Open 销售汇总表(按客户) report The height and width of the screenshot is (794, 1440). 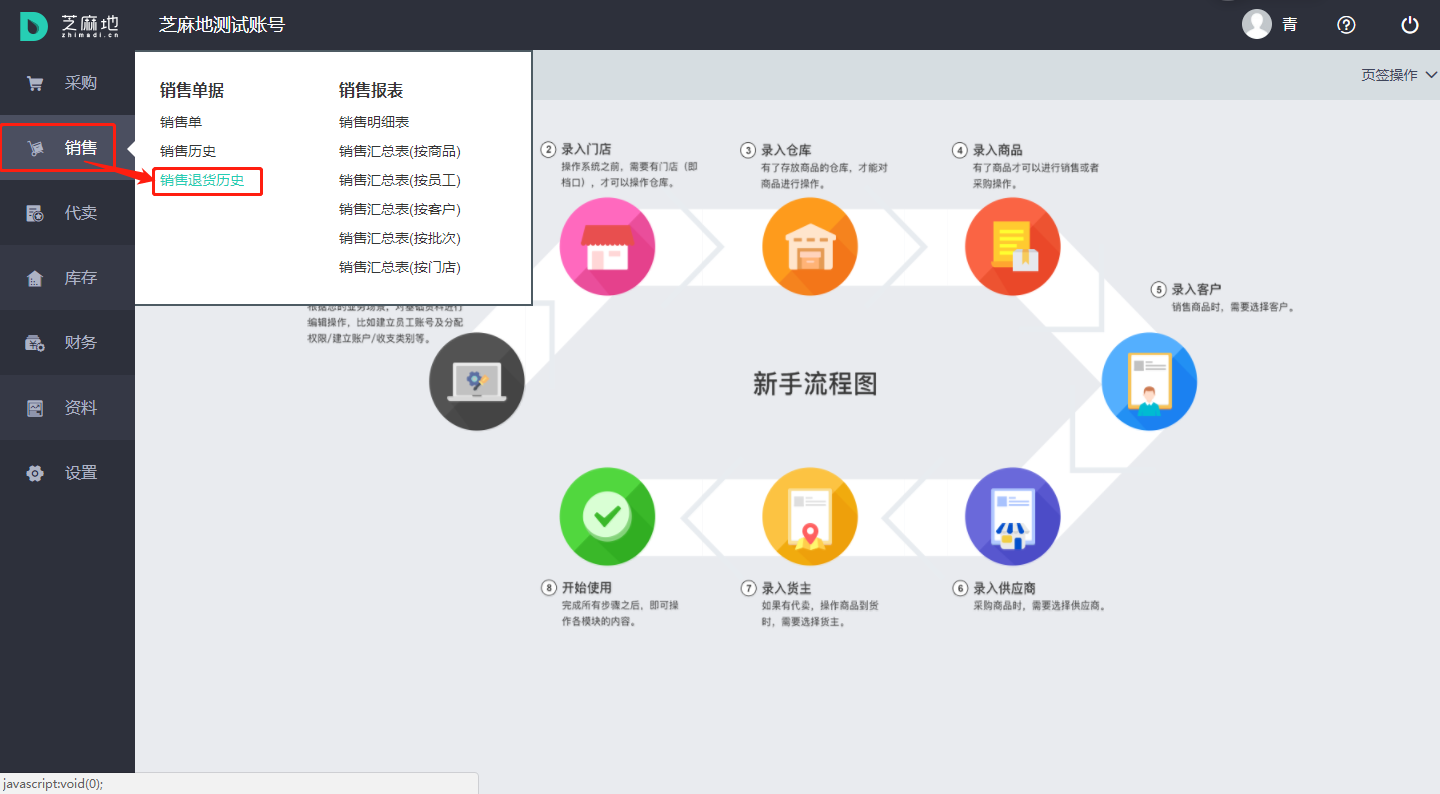(x=400, y=209)
